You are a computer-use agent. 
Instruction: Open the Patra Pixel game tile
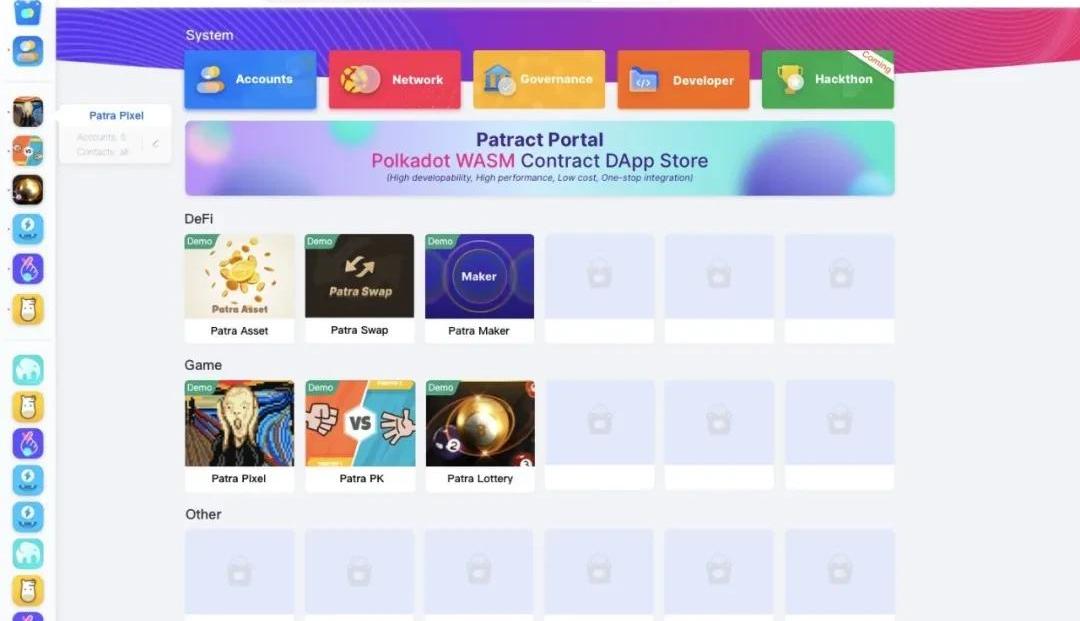[239, 435]
